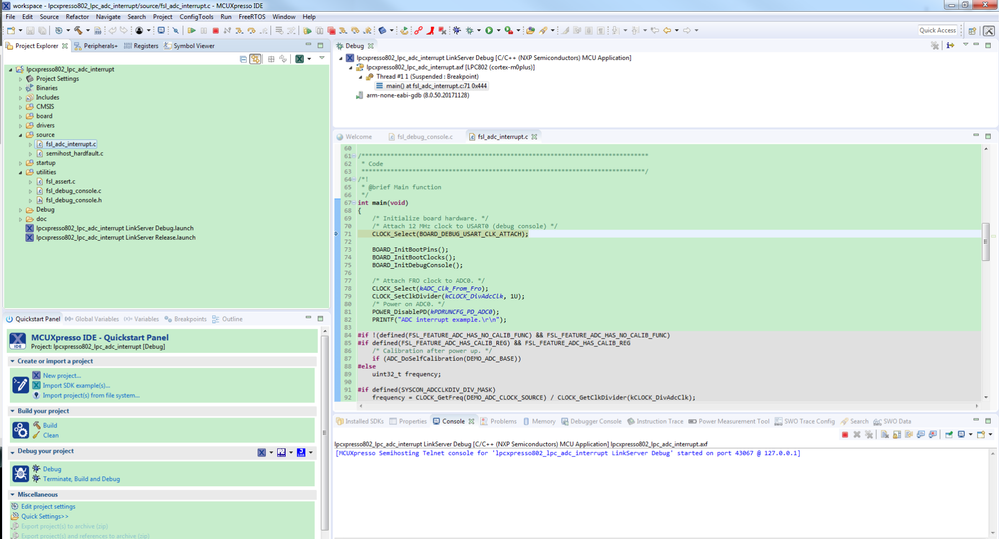Click the Instruction Stepping Mode icon in Debug view
This screenshot has height=539, width=999.
point(950,45)
